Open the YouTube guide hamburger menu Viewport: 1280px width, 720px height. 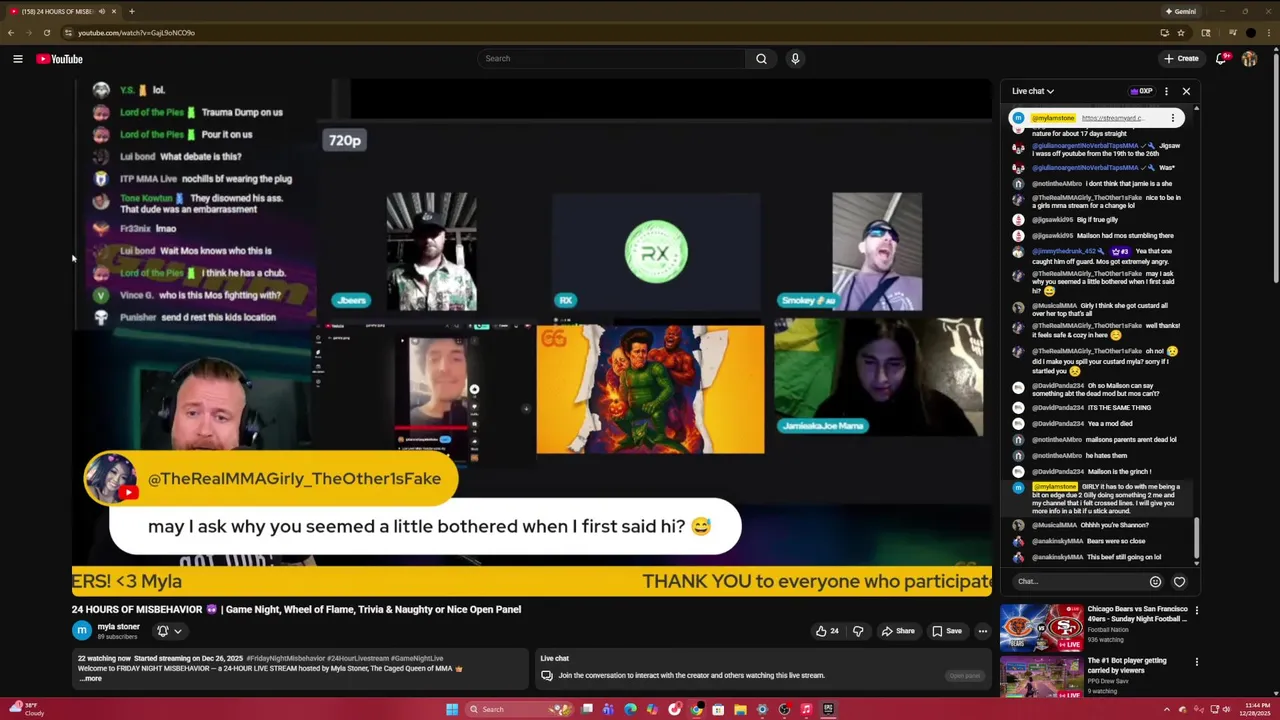[x=18, y=59]
